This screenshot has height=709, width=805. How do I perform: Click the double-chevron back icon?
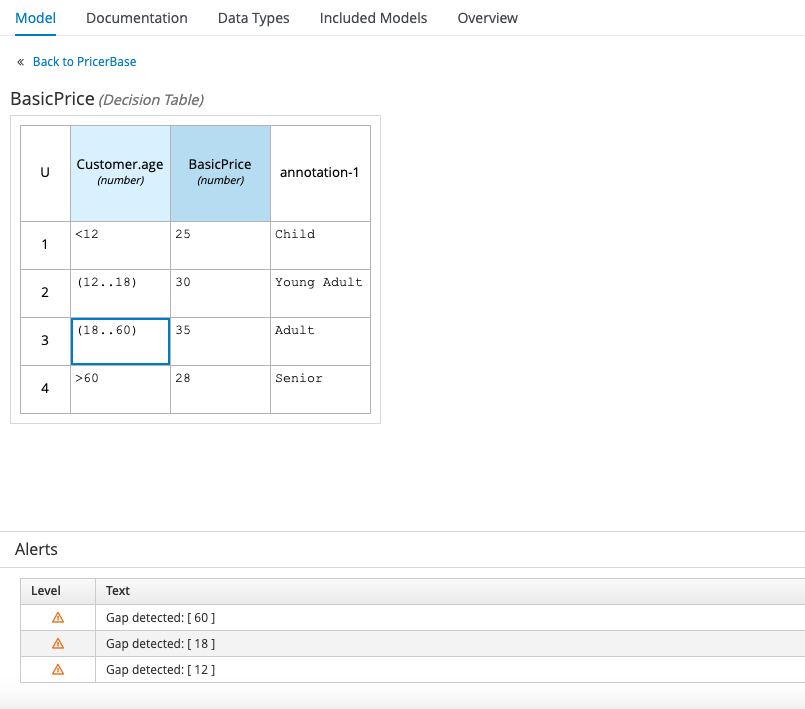[21, 62]
